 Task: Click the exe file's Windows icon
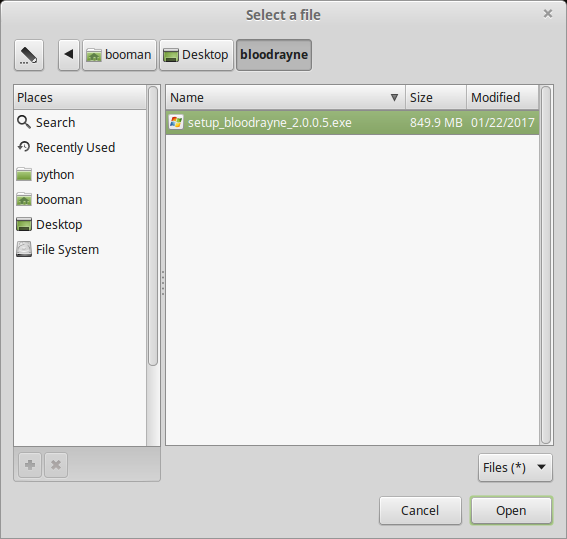click(x=176, y=123)
